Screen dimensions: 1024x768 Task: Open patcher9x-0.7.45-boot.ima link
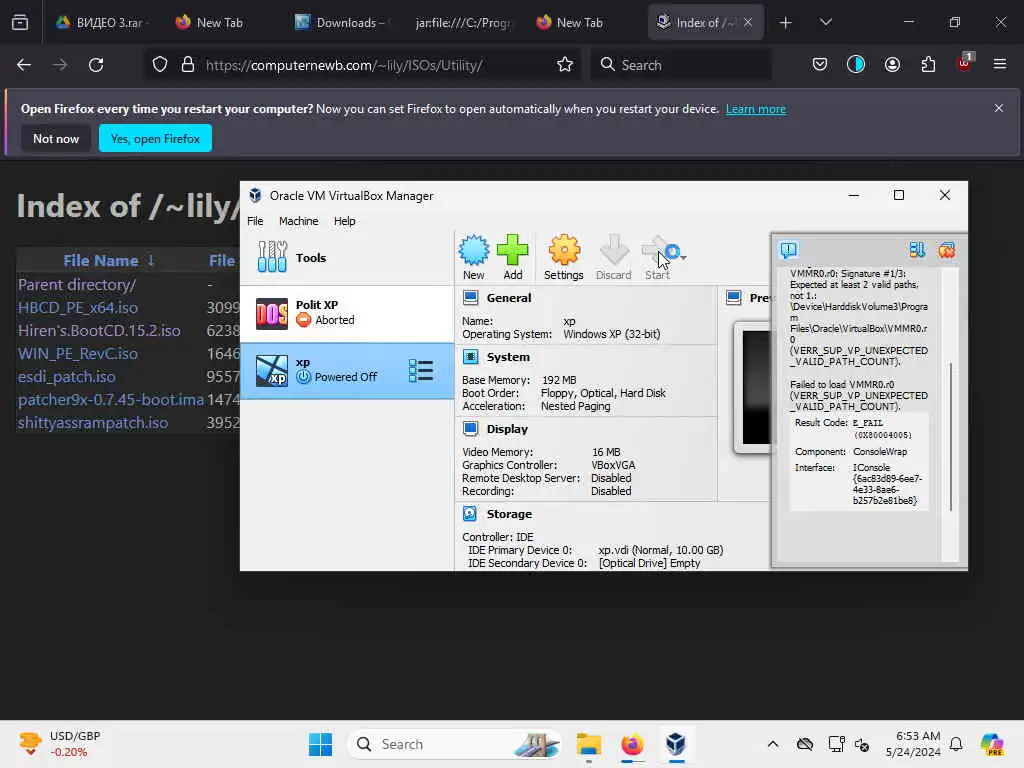click(x=111, y=400)
